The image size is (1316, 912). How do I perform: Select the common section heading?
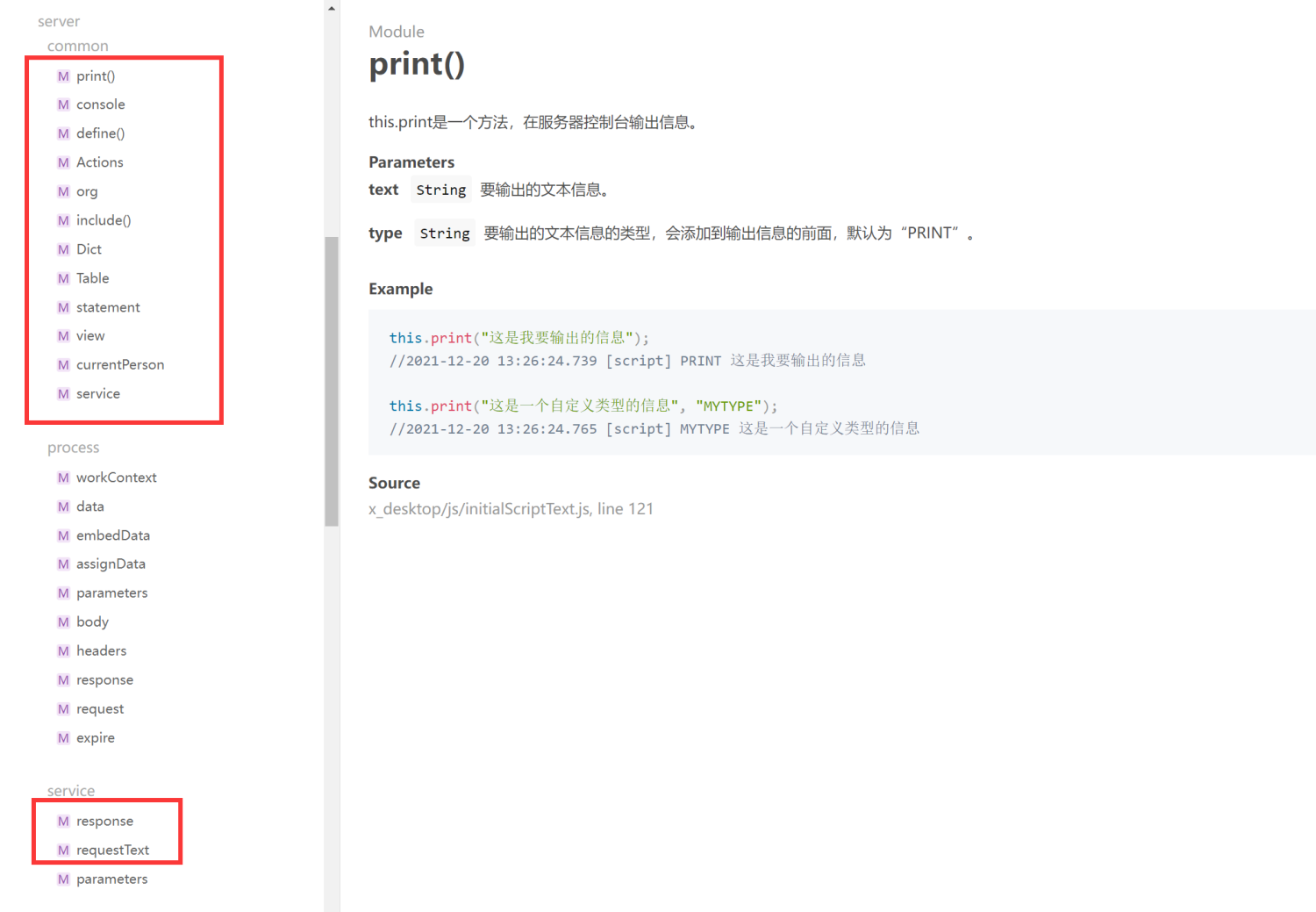coord(78,46)
